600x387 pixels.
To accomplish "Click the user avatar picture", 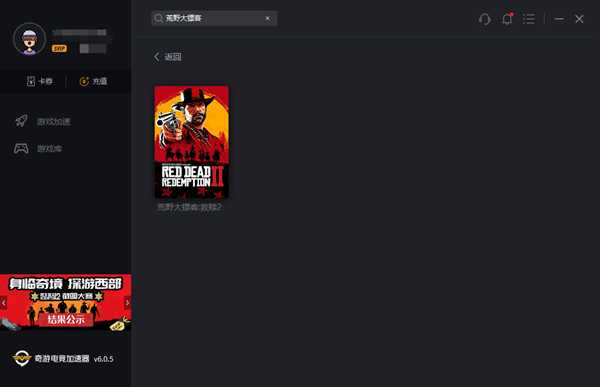I will 29,40.
